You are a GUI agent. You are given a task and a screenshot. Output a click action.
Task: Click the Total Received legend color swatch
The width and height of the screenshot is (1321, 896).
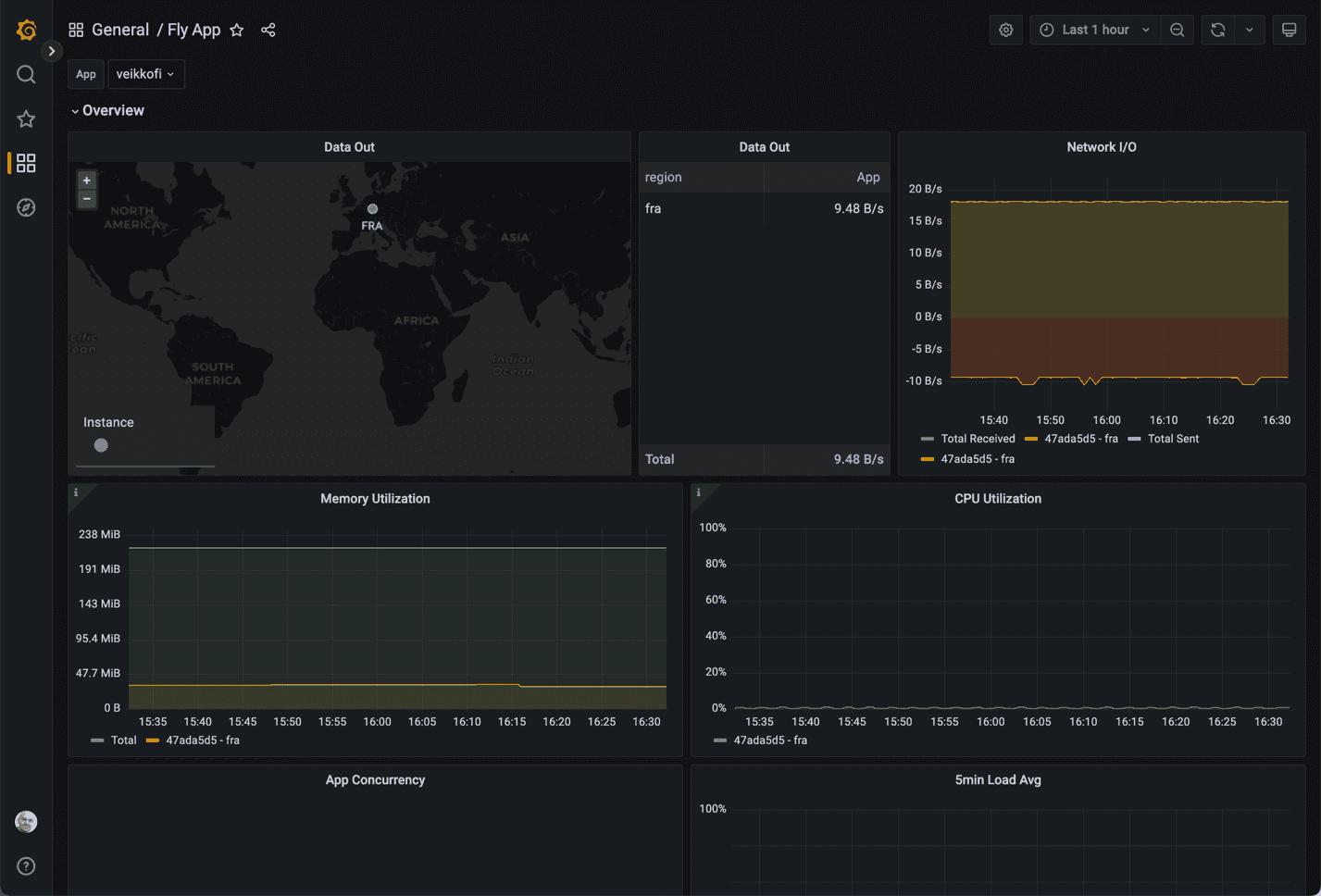pyautogui.click(x=928, y=439)
